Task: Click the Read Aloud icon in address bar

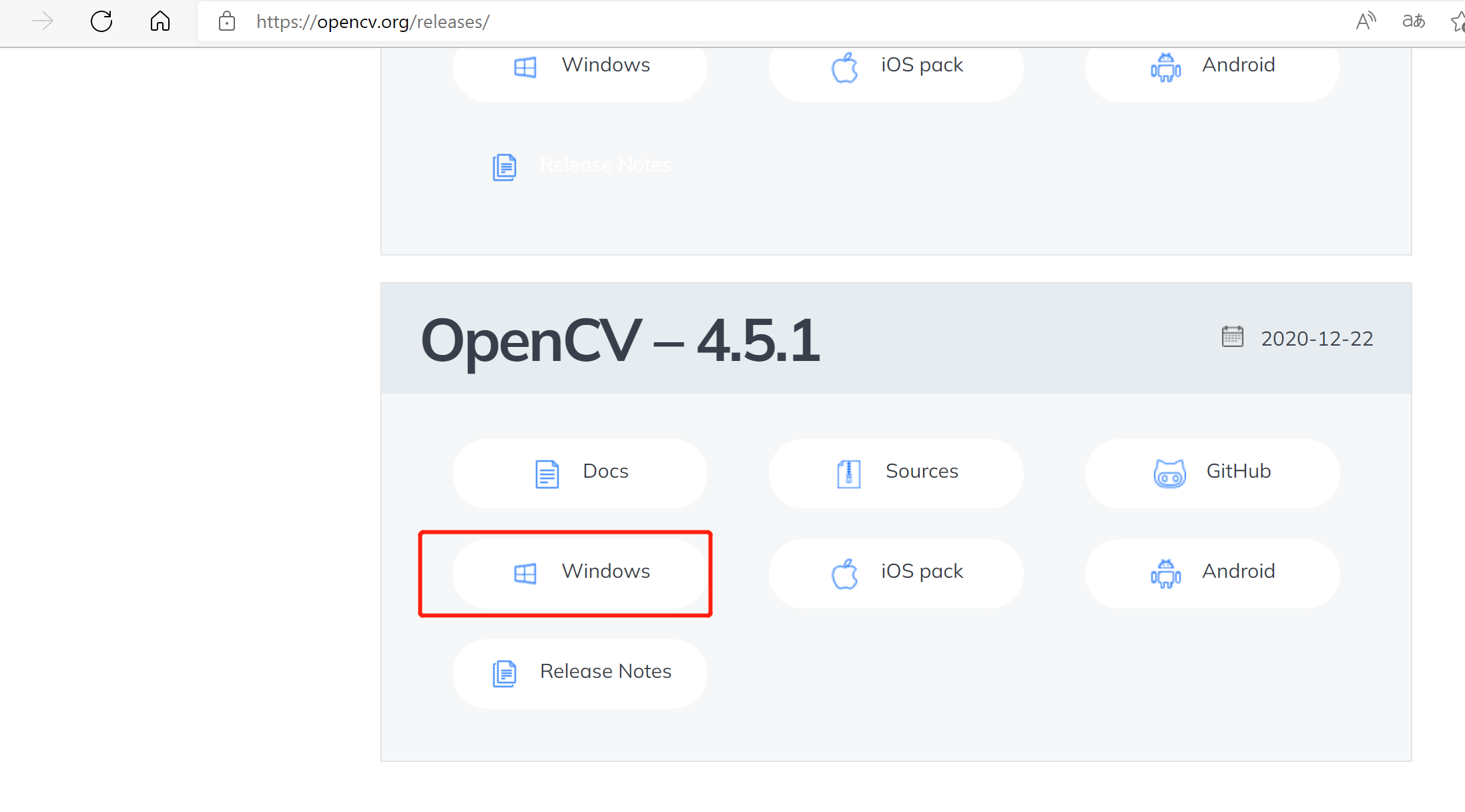Action: coord(1366,21)
